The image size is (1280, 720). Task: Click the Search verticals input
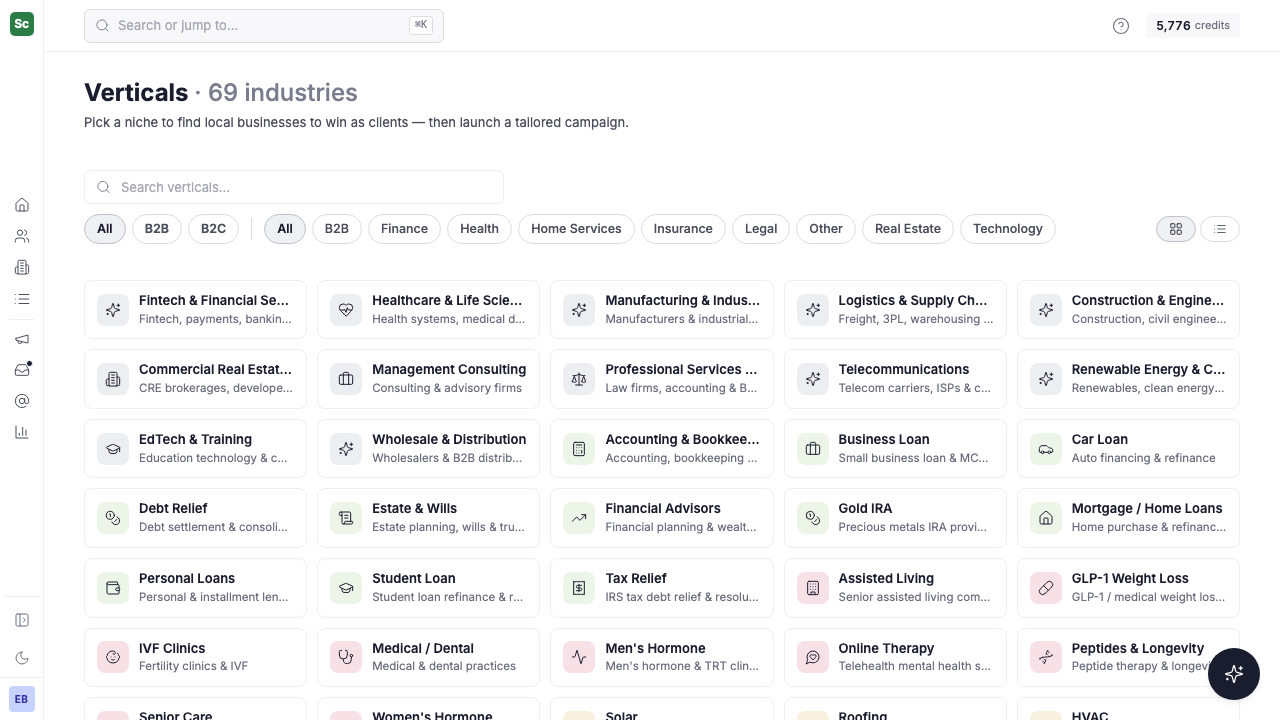(294, 187)
